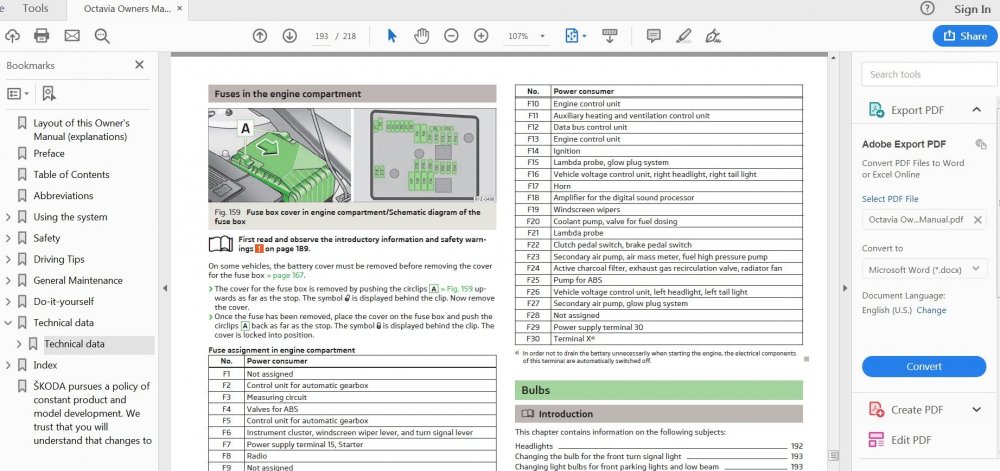The width and height of the screenshot is (1000, 471).
Task: Click the zoom in plus icon
Action: click(x=482, y=36)
